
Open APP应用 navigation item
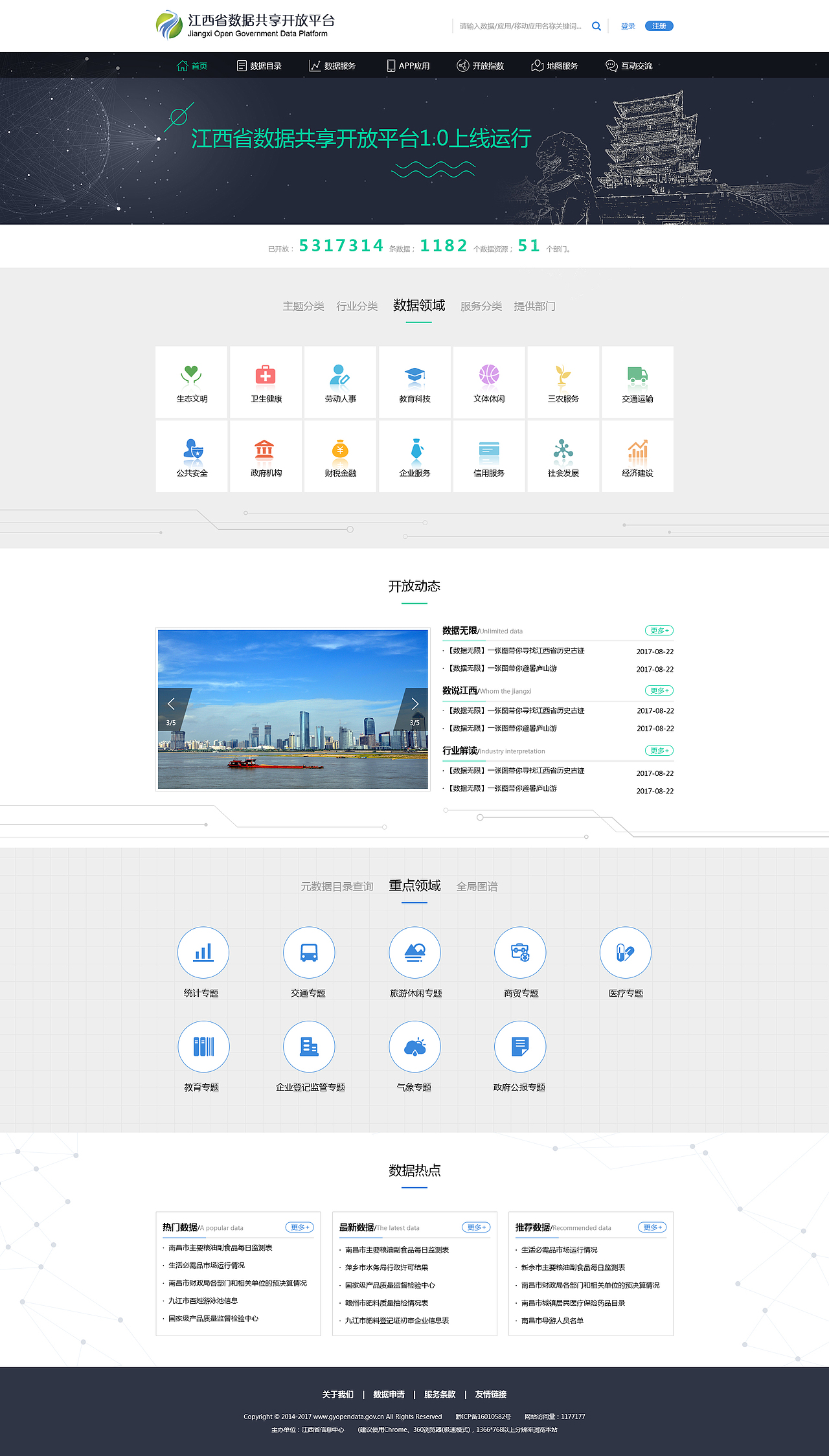[x=408, y=65]
